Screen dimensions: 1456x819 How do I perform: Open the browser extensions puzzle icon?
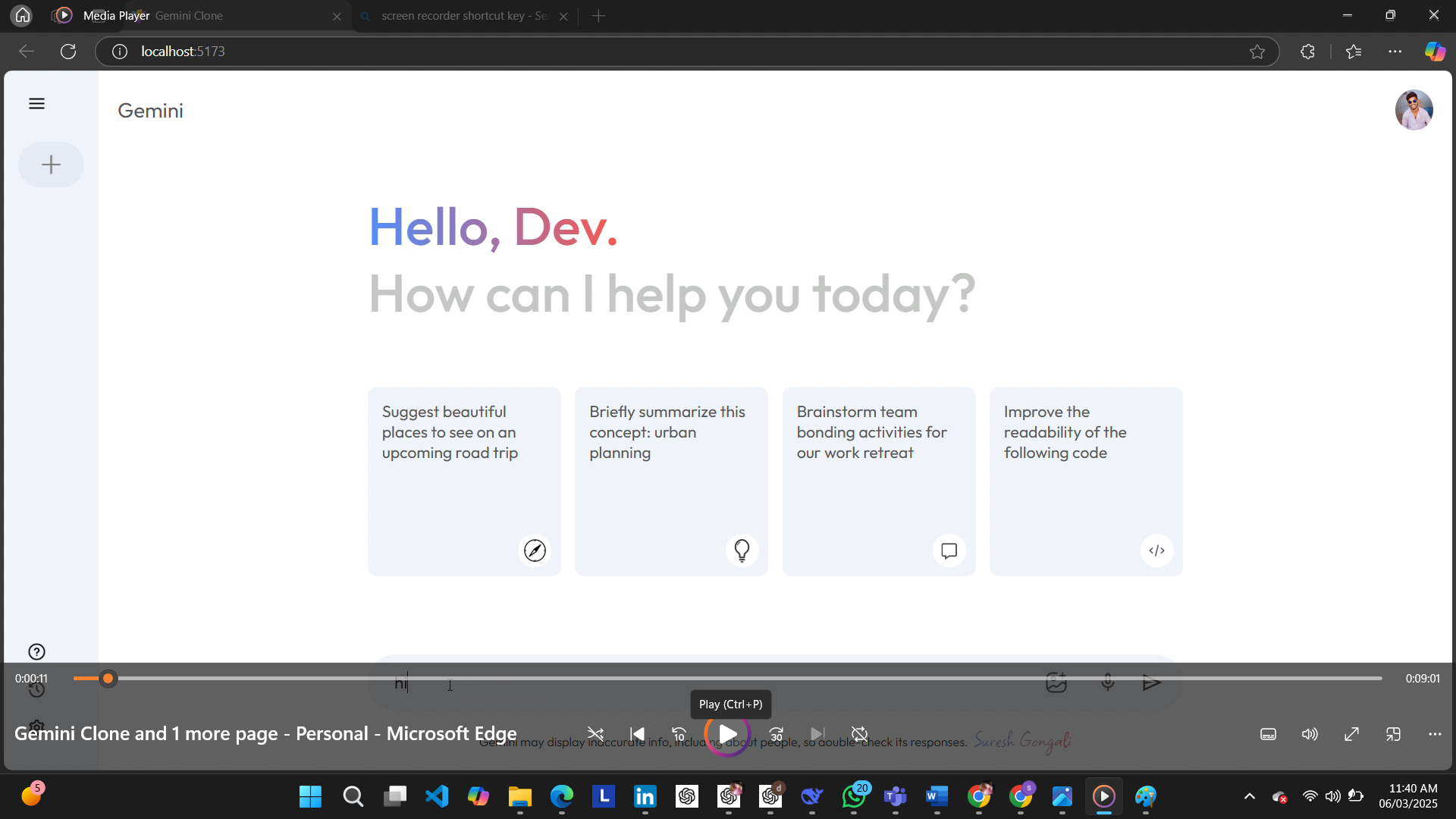point(1307,52)
